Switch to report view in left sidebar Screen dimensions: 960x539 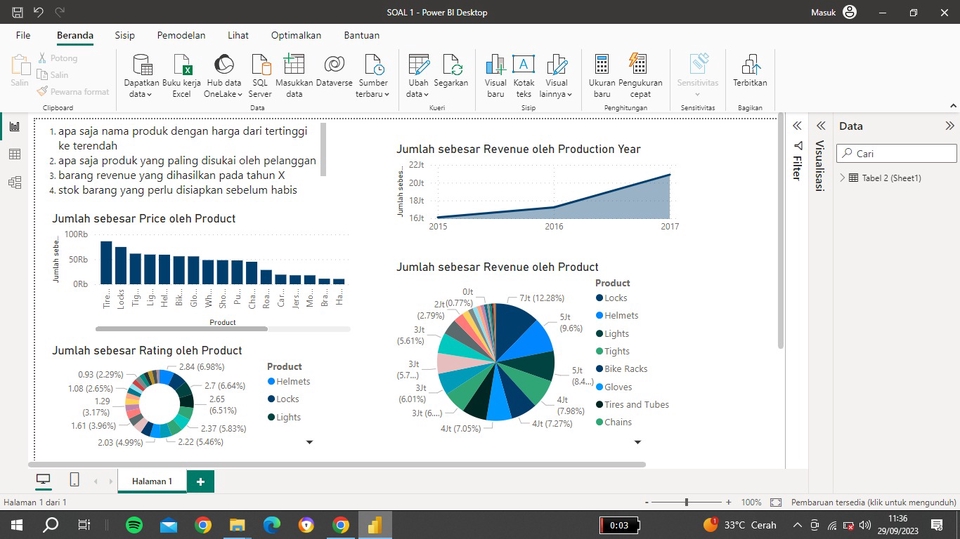15,127
